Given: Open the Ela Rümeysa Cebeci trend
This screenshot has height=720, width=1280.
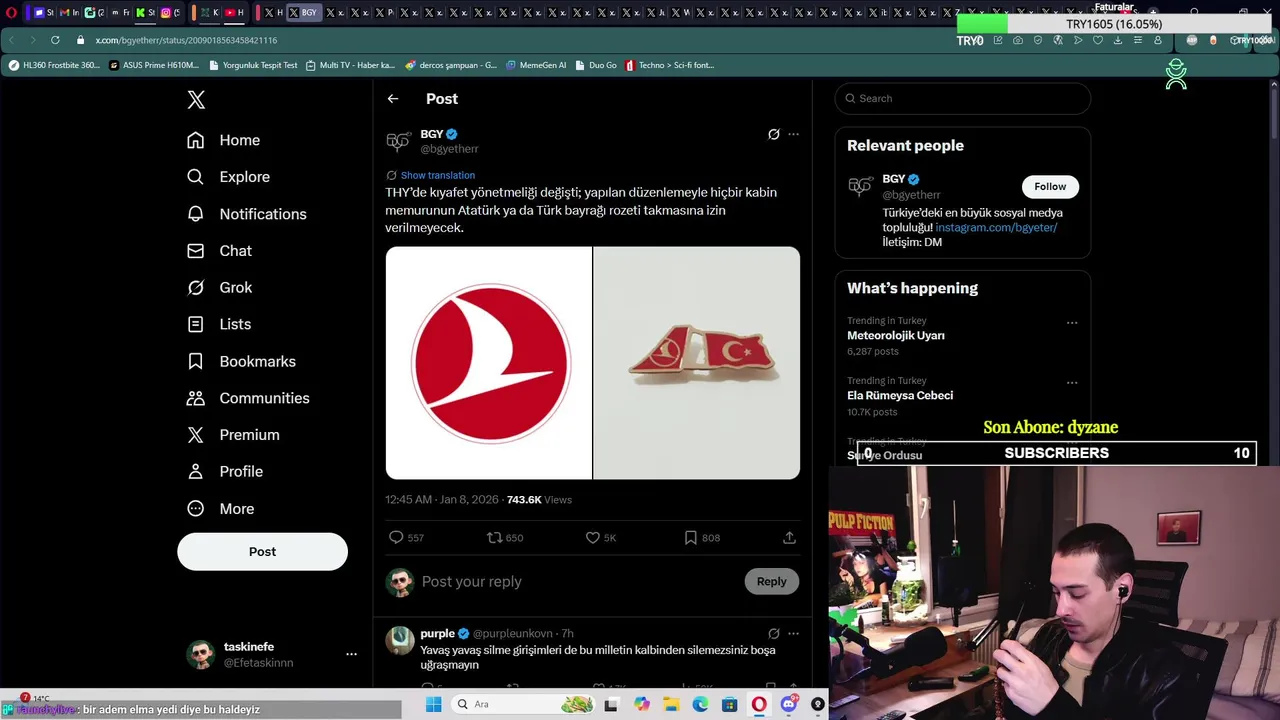Looking at the screenshot, I should click(x=900, y=396).
